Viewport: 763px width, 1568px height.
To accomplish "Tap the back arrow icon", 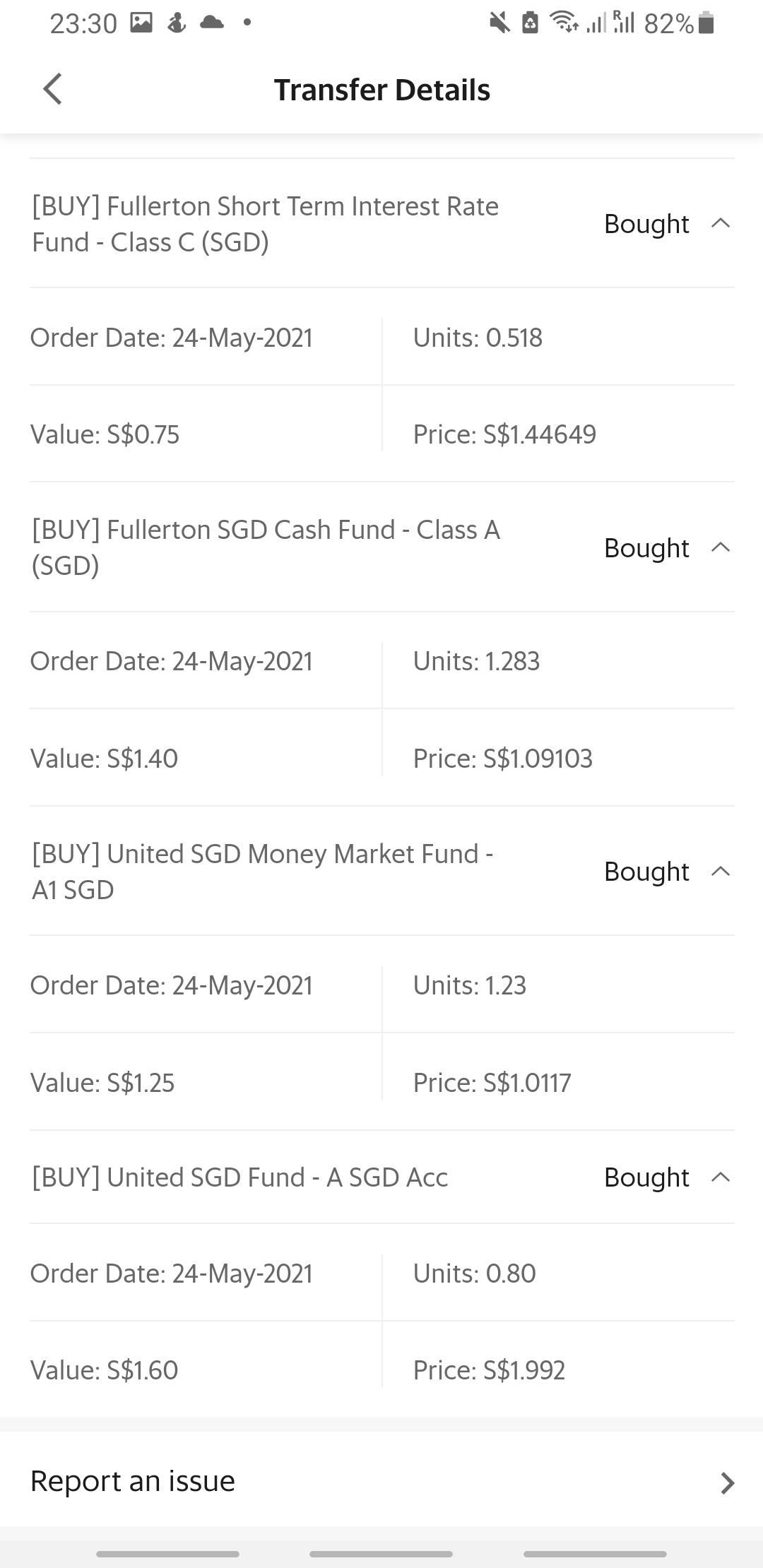I will [x=53, y=89].
